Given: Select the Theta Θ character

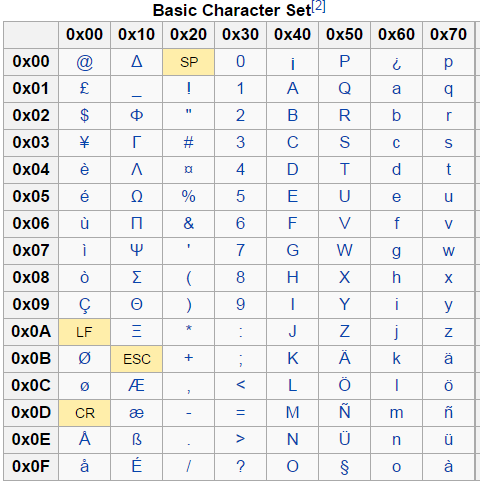Looking at the screenshot, I should click(x=137, y=304).
